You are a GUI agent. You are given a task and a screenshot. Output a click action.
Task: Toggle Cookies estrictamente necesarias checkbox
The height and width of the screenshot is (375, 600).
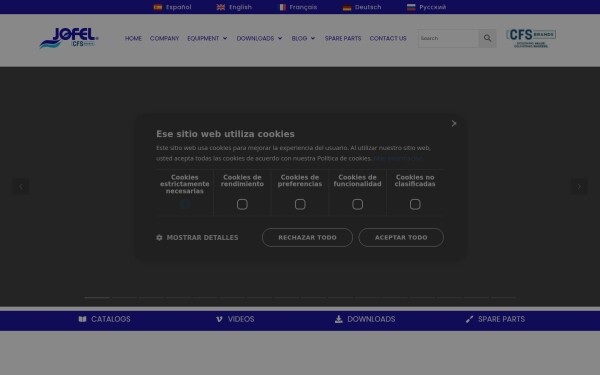click(184, 204)
